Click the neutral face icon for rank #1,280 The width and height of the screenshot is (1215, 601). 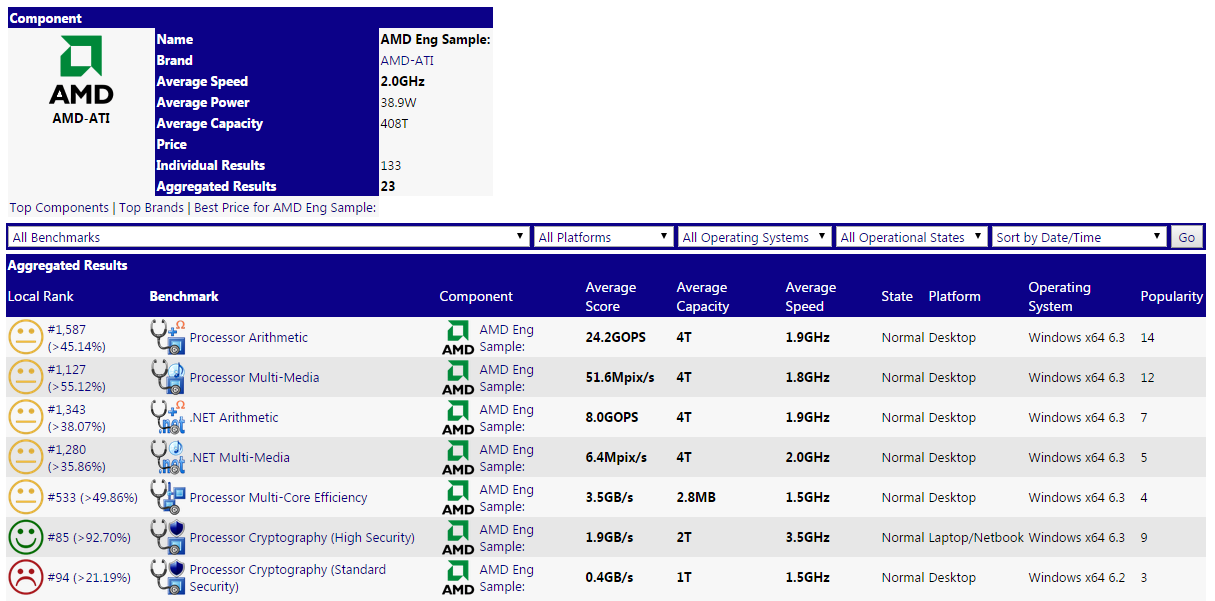tap(26, 457)
